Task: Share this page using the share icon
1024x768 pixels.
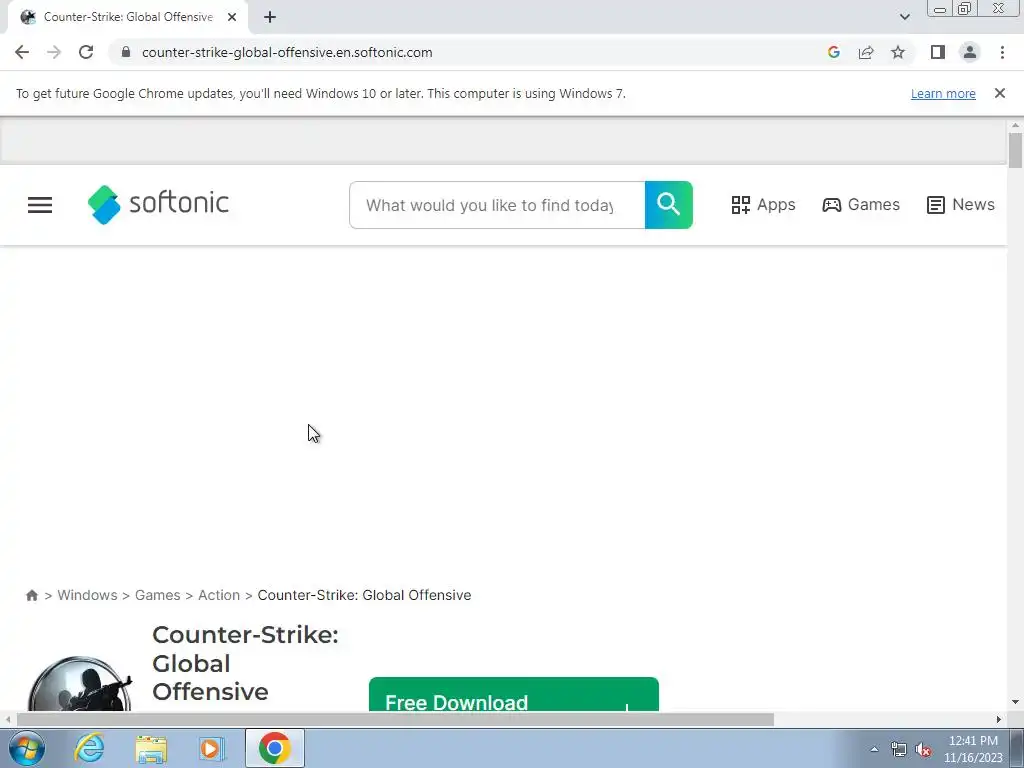Action: tap(866, 52)
